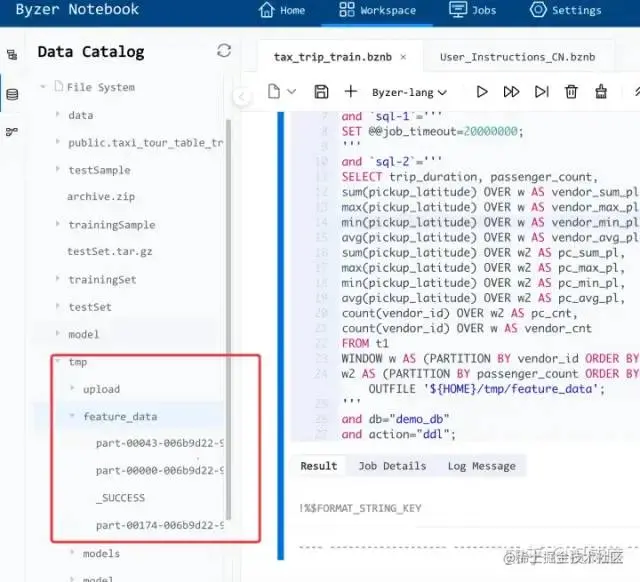Expand the trainingSample folder
640x582 pixels.
point(58,224)
